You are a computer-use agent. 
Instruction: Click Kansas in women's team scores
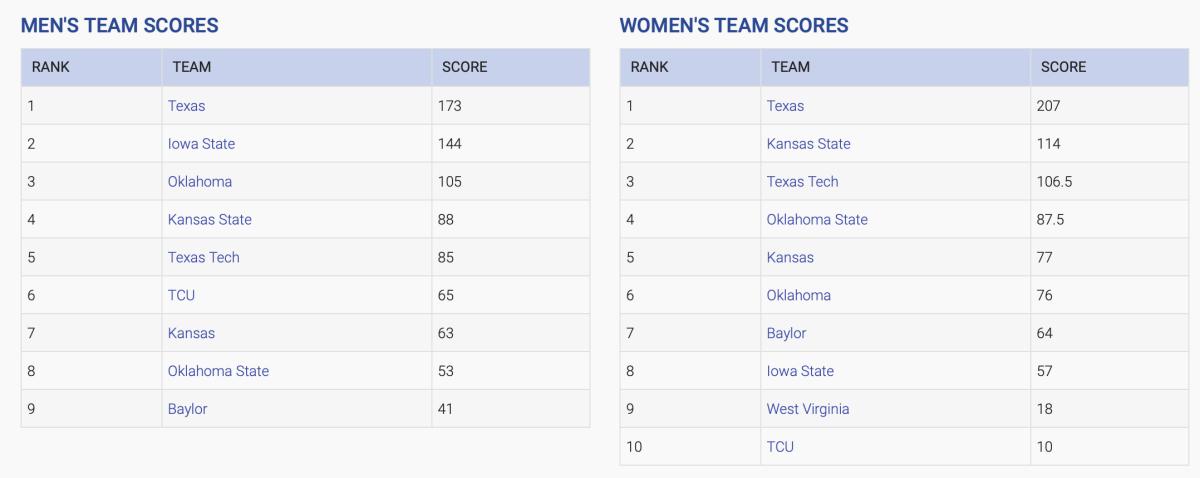[x=790, y=258]
